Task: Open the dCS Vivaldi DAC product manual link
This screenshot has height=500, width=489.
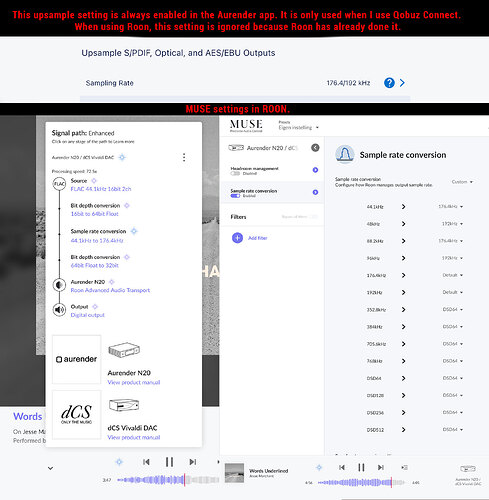Action: point(134,437)
